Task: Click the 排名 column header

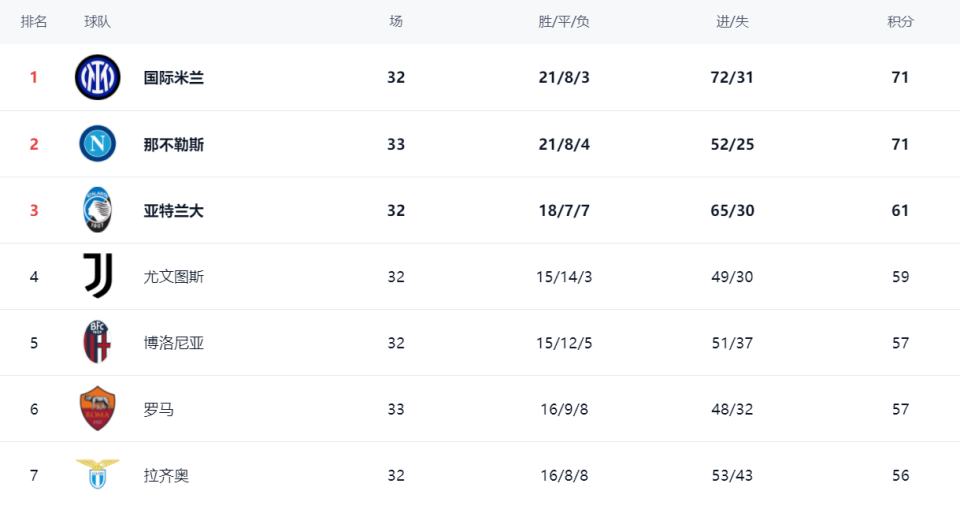Action: point(34,22)
